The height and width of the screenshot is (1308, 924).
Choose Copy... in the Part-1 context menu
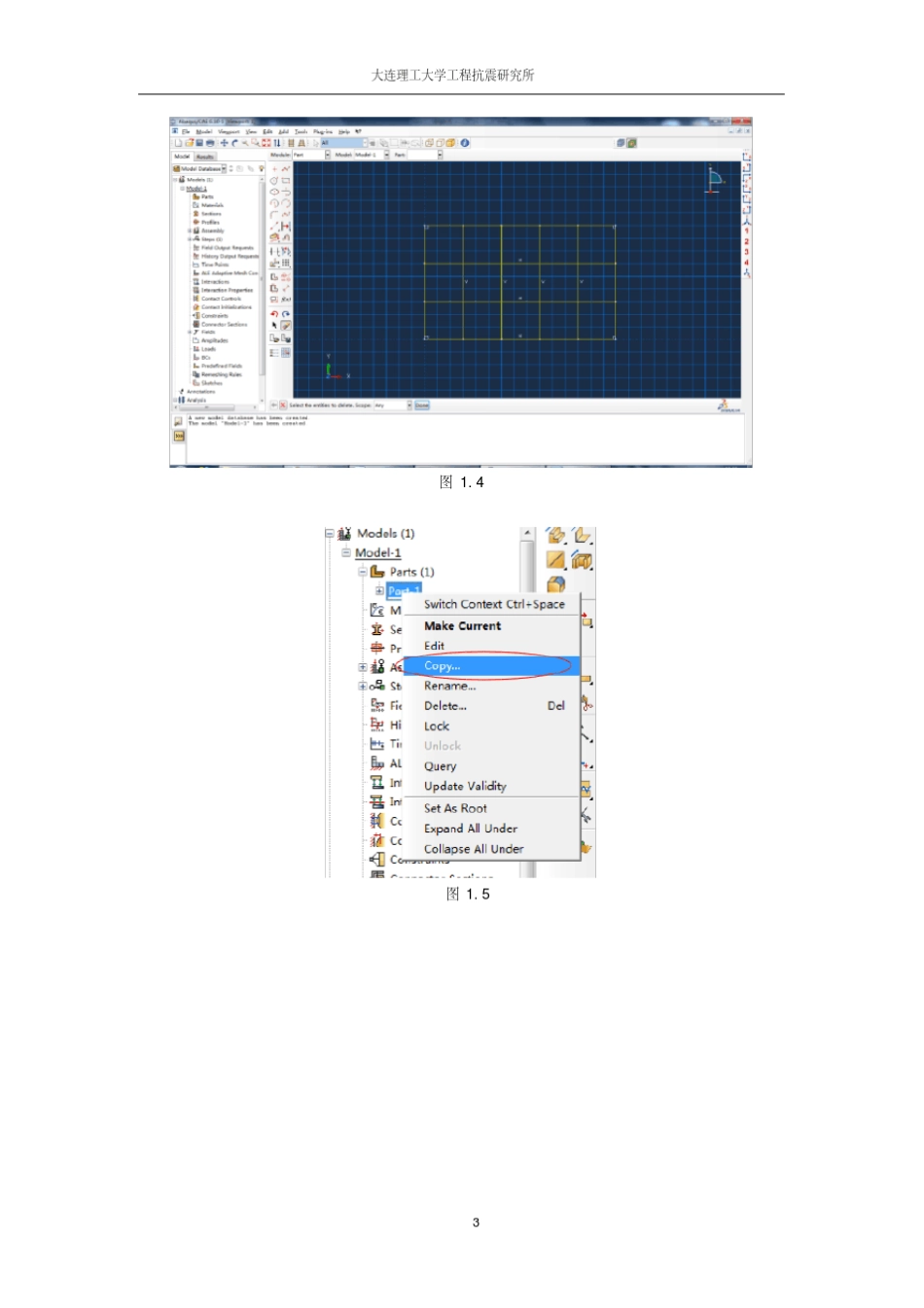tap(491, 666)
